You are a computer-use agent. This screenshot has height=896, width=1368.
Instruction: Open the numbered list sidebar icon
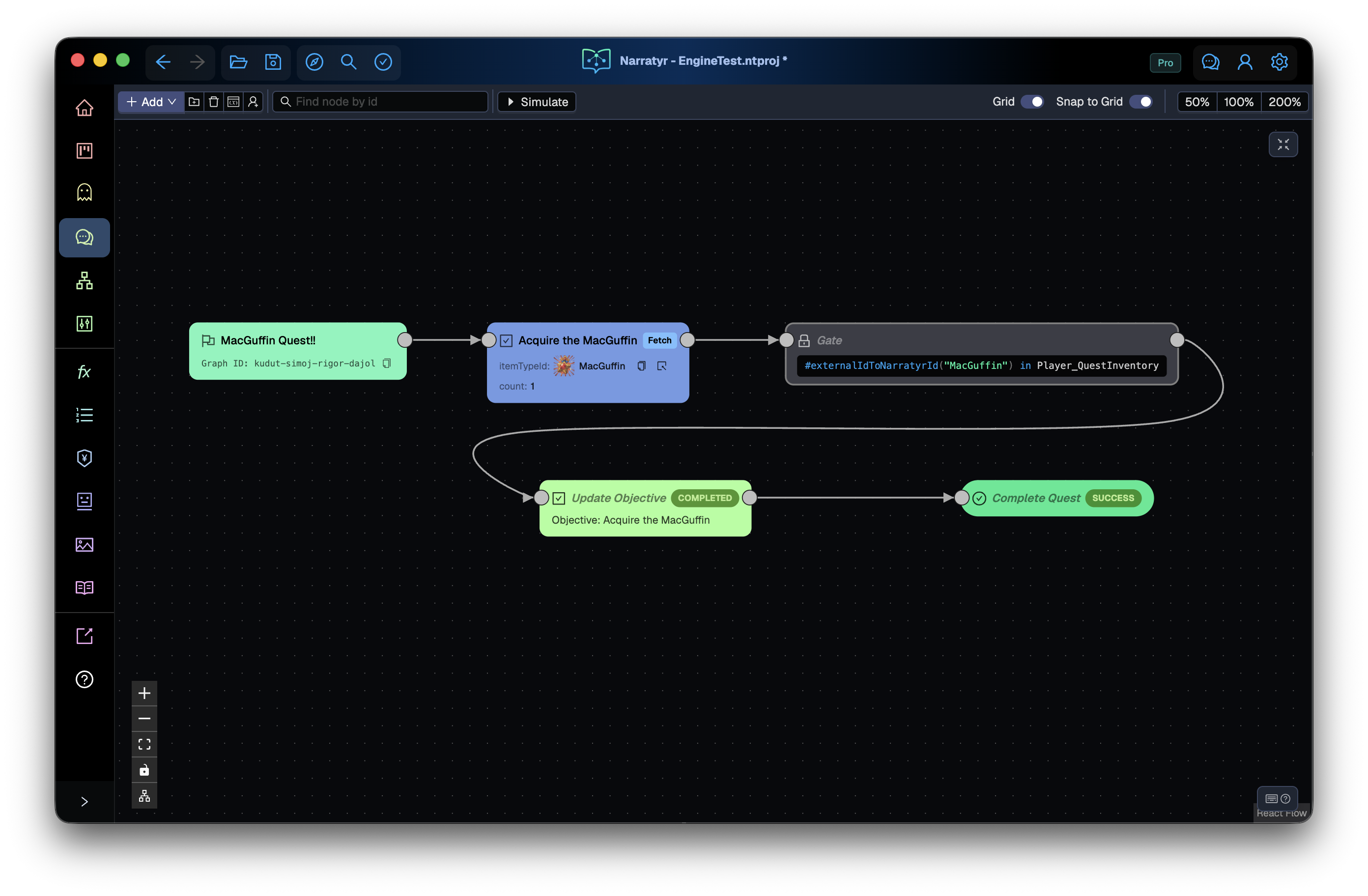[85, 415]
